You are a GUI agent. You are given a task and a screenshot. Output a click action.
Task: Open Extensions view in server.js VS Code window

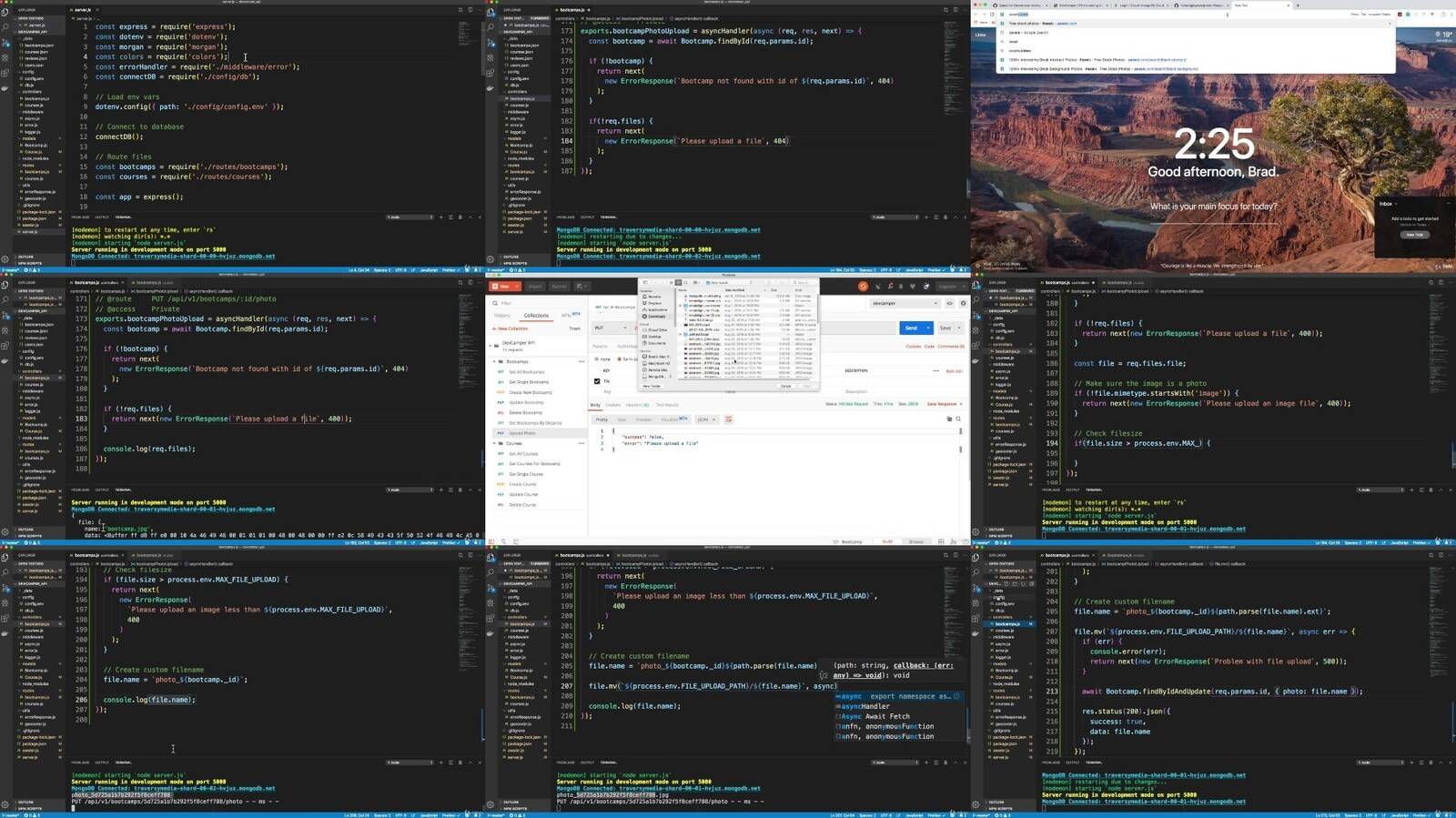[5, 73]
